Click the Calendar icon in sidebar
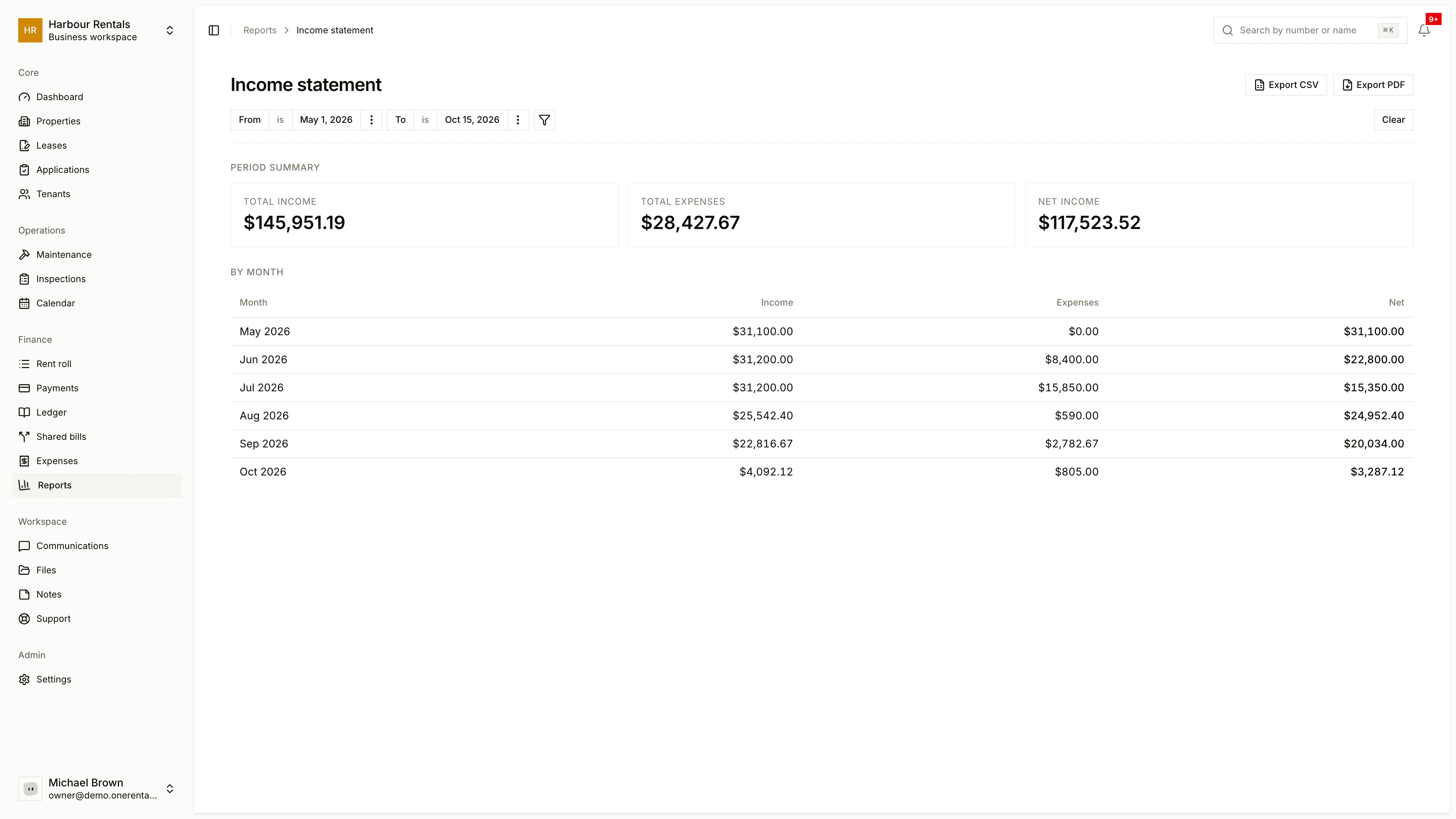The height and width of the screenshot is (819, 1456). click(x=24, y=303)
